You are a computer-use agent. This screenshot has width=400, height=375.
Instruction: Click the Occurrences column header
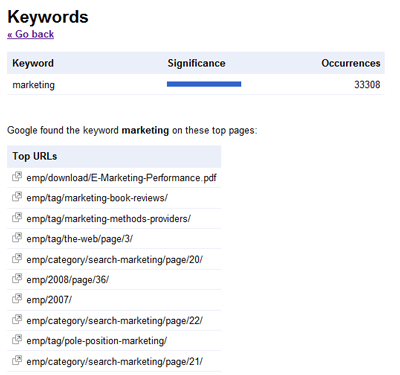351,63
